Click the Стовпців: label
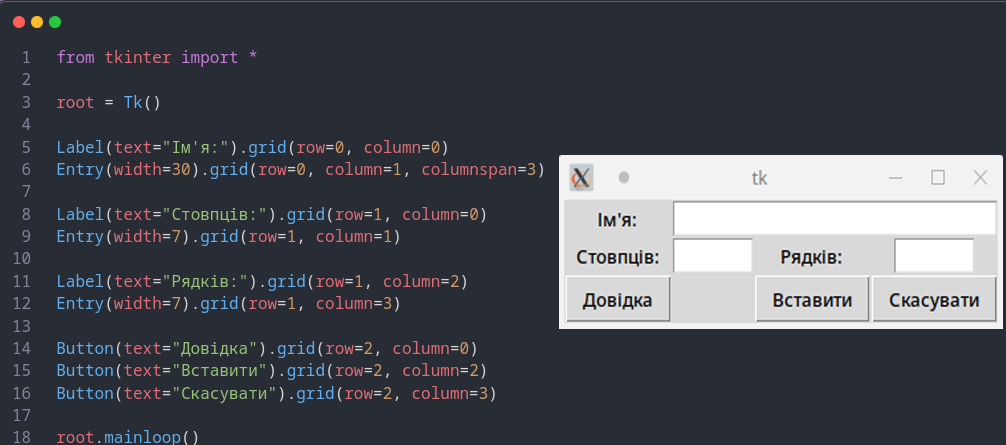 click(x=617, y=257)
